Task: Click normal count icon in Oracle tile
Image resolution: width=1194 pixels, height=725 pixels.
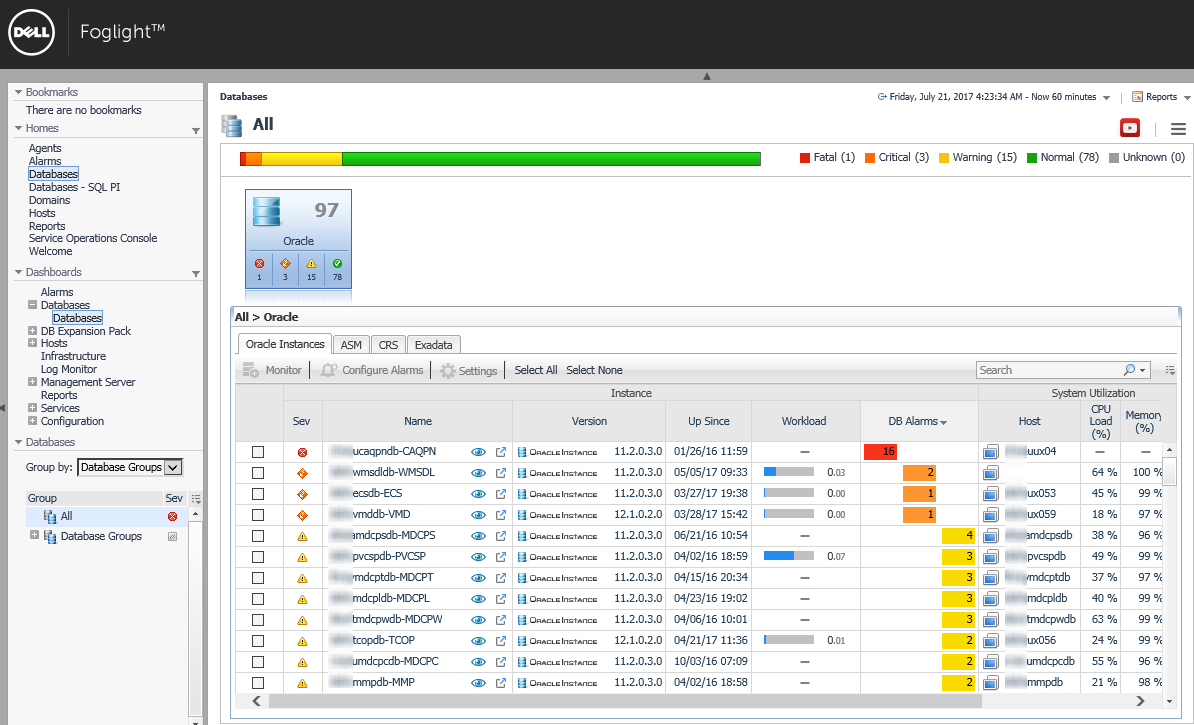Action: [337, 263]
